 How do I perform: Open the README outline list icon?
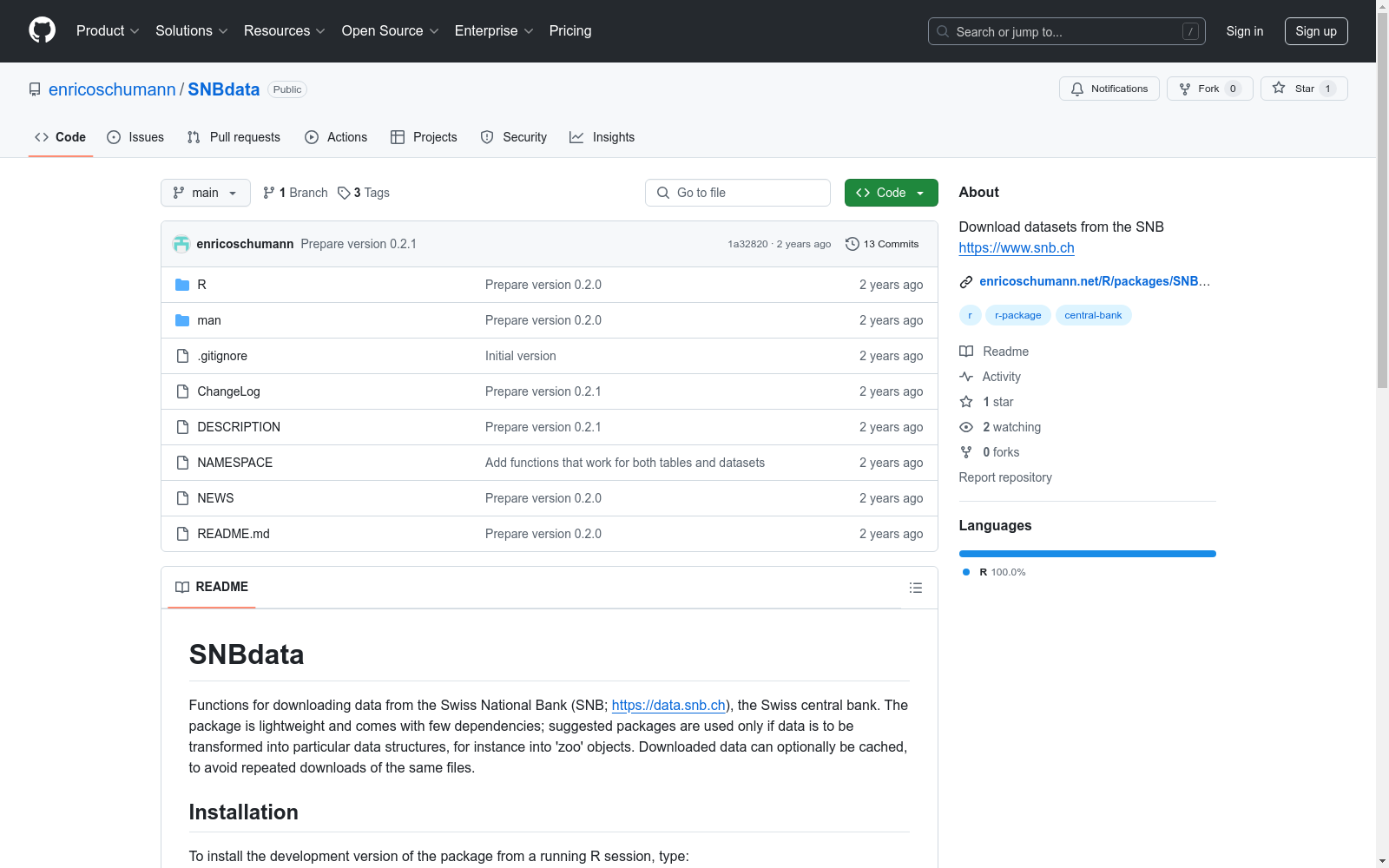pos(915,588)
